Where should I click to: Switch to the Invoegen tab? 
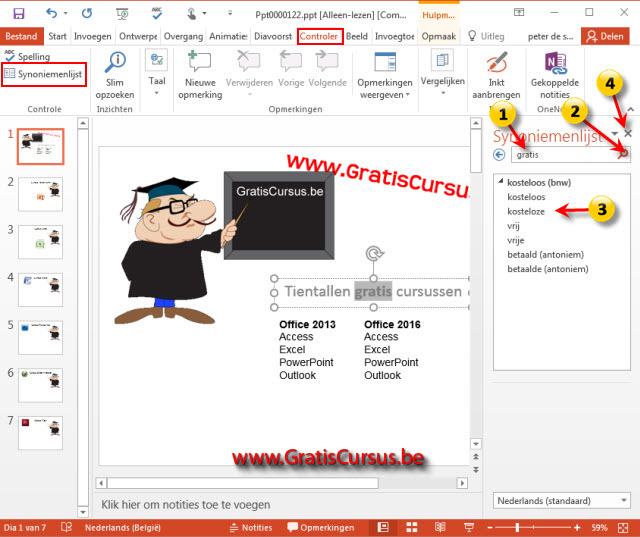pyautogui.click(x=93, y=36)
